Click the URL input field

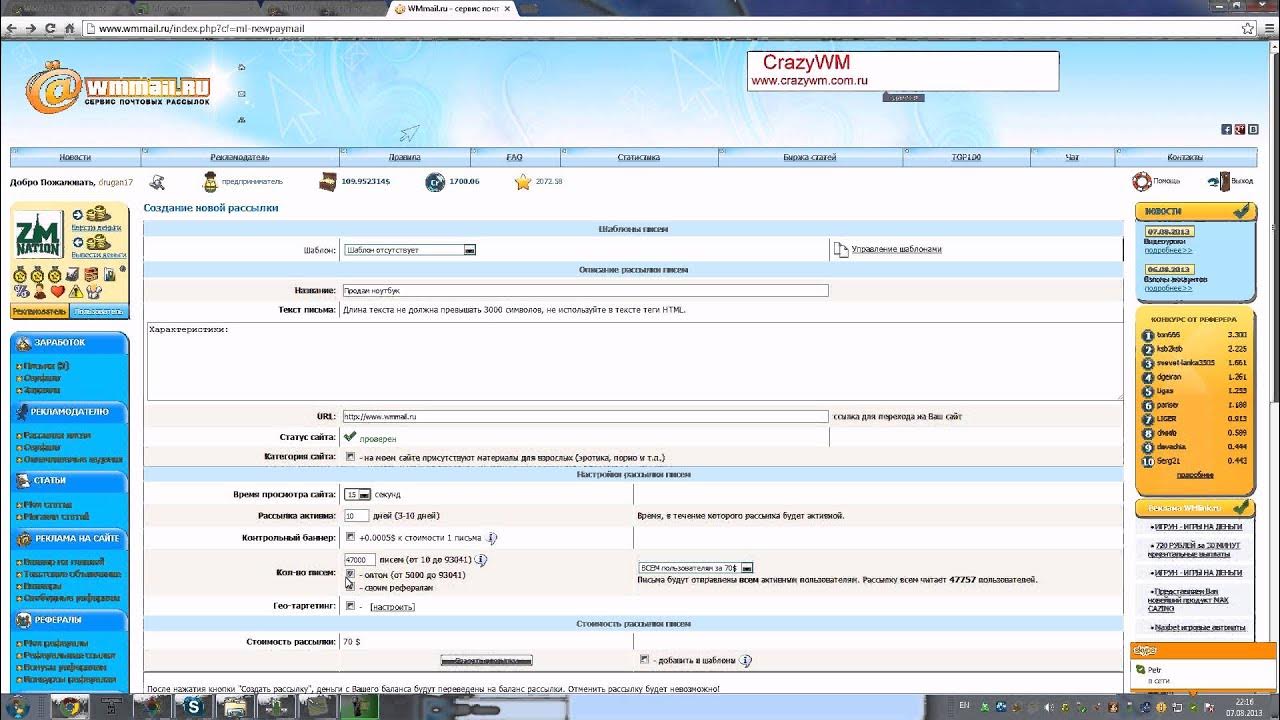(x=585, y=416)
